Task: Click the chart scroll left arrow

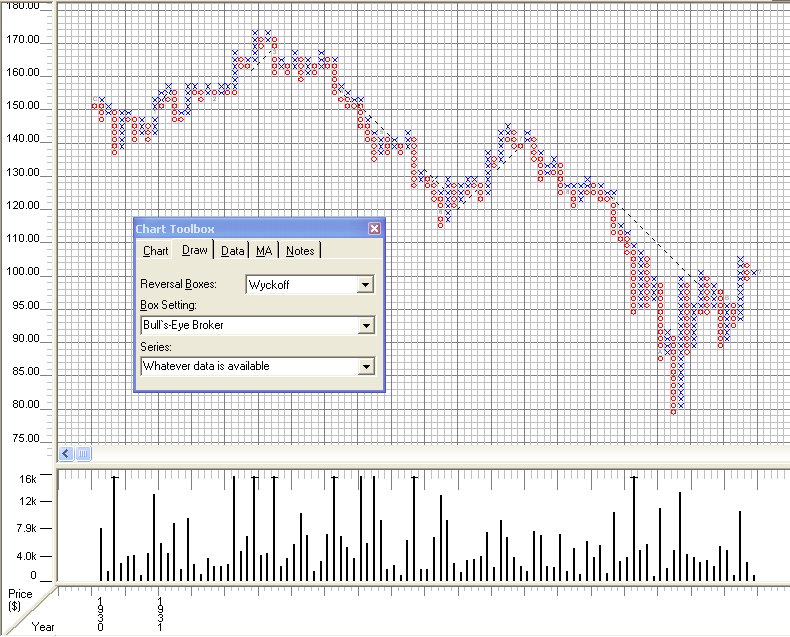Action: (x=66, y=454)
